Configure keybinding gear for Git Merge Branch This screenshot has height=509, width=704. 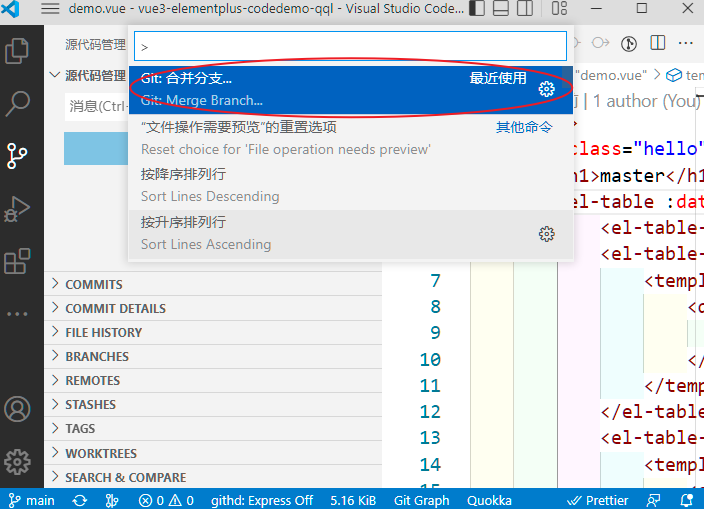point(546,89)
